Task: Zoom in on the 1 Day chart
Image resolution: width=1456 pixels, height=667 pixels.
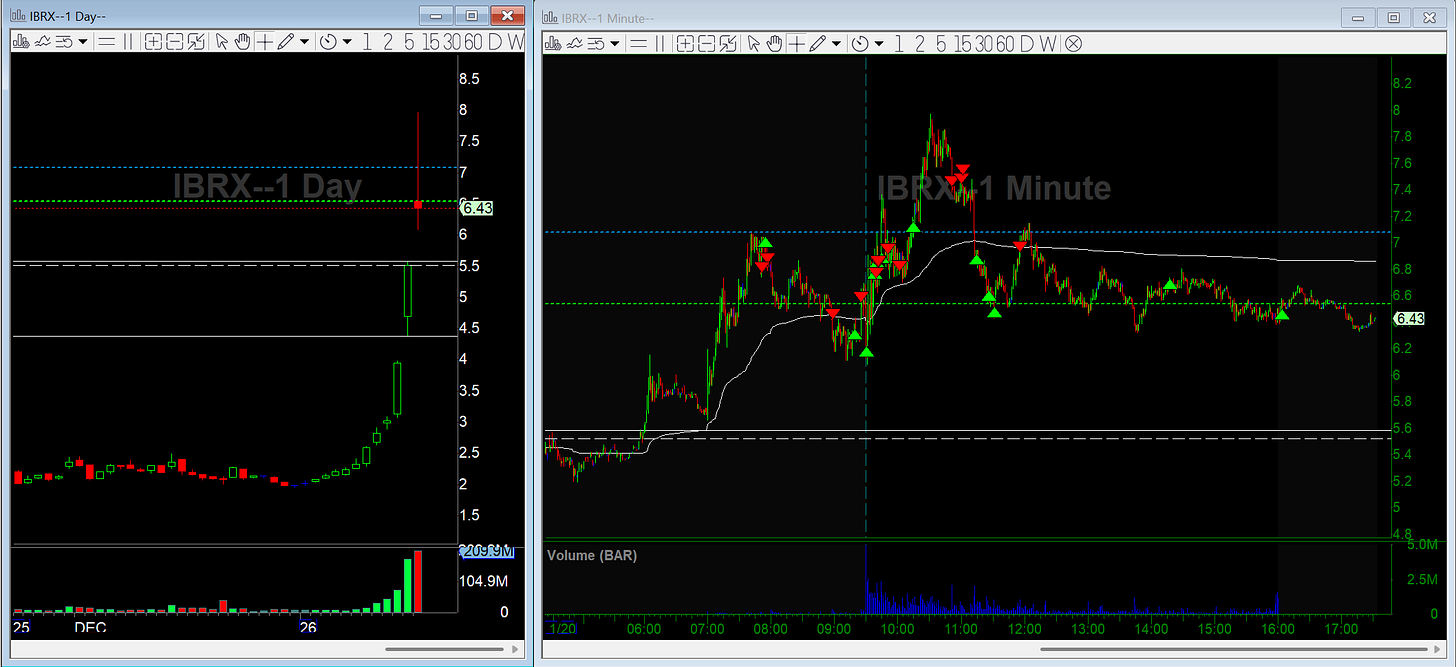Action: click(x=153, y=42)
